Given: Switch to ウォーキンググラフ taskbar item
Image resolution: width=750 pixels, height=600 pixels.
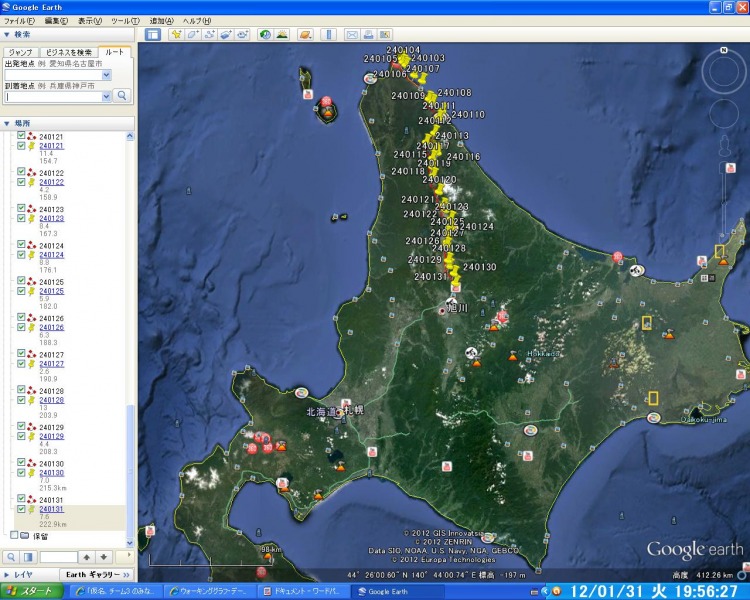Looking at the screenshot, I should [x=210, y=591].
